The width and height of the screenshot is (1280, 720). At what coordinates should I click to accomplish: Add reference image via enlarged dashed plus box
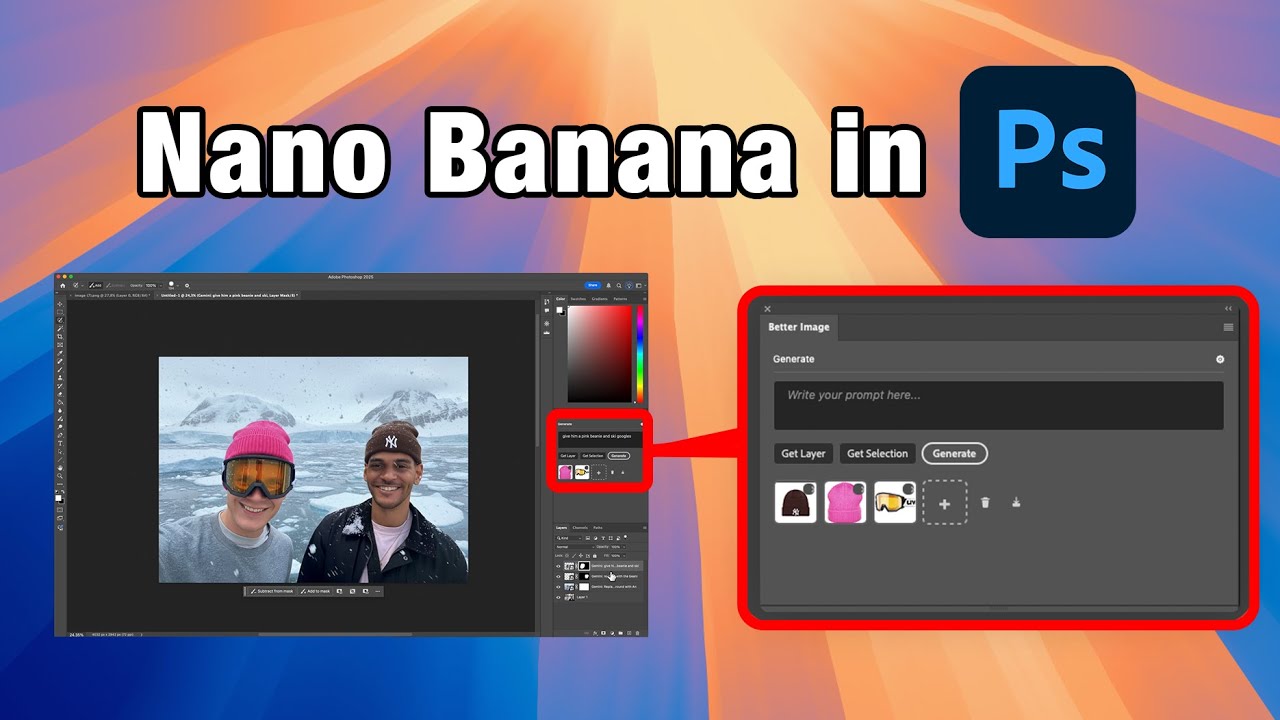tap(945, 502)
